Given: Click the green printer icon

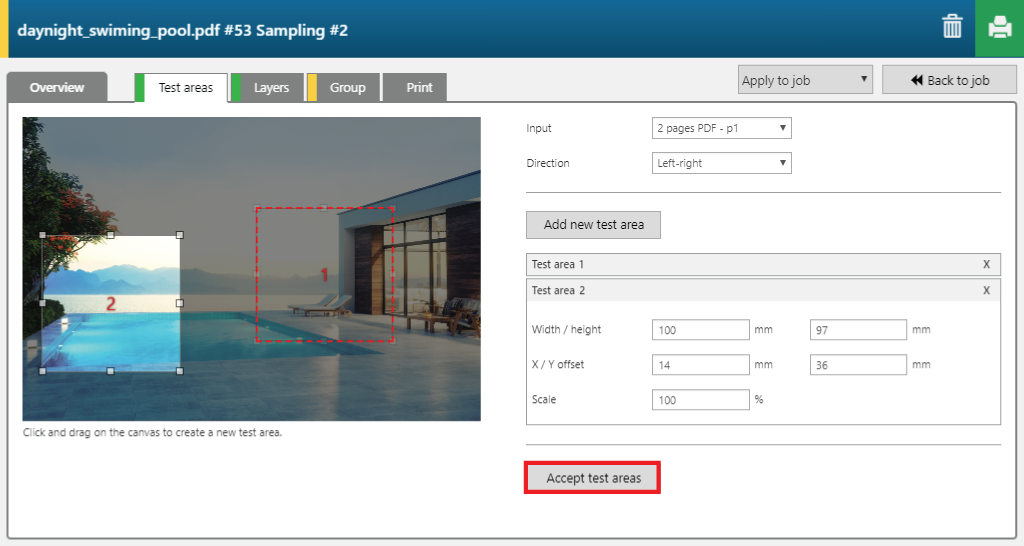Looking at the screenshot, I should coord(999,28).
